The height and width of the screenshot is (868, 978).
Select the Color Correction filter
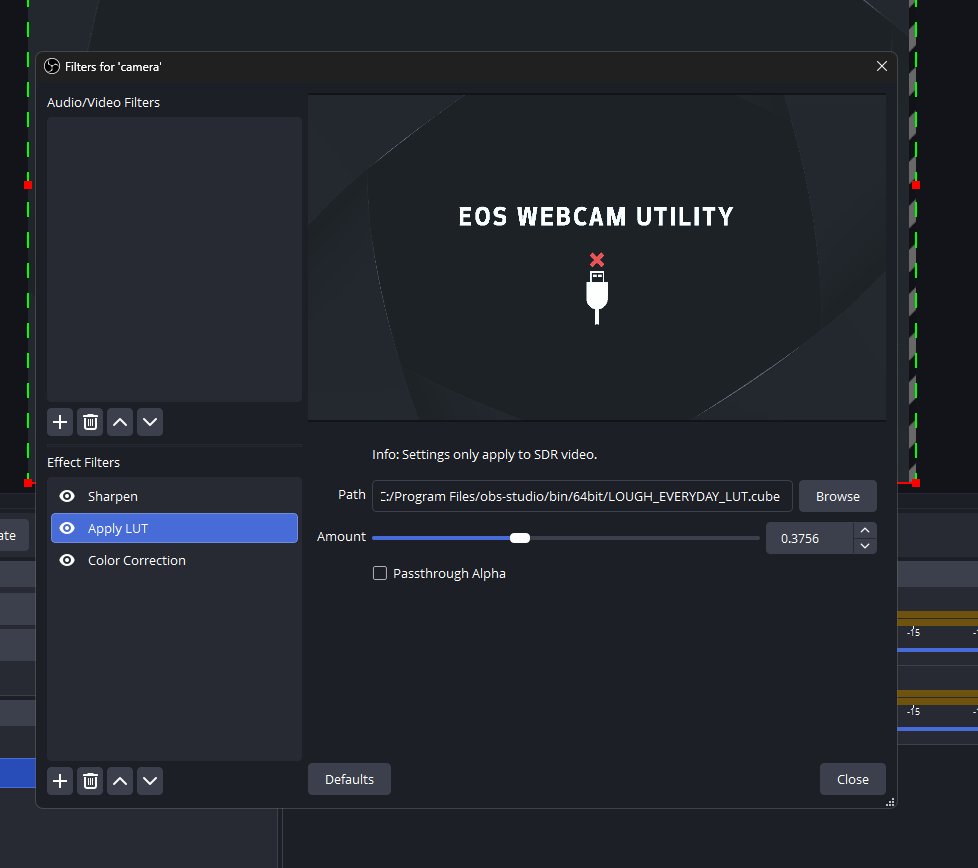pyautogui.click(x=174, y=560)
